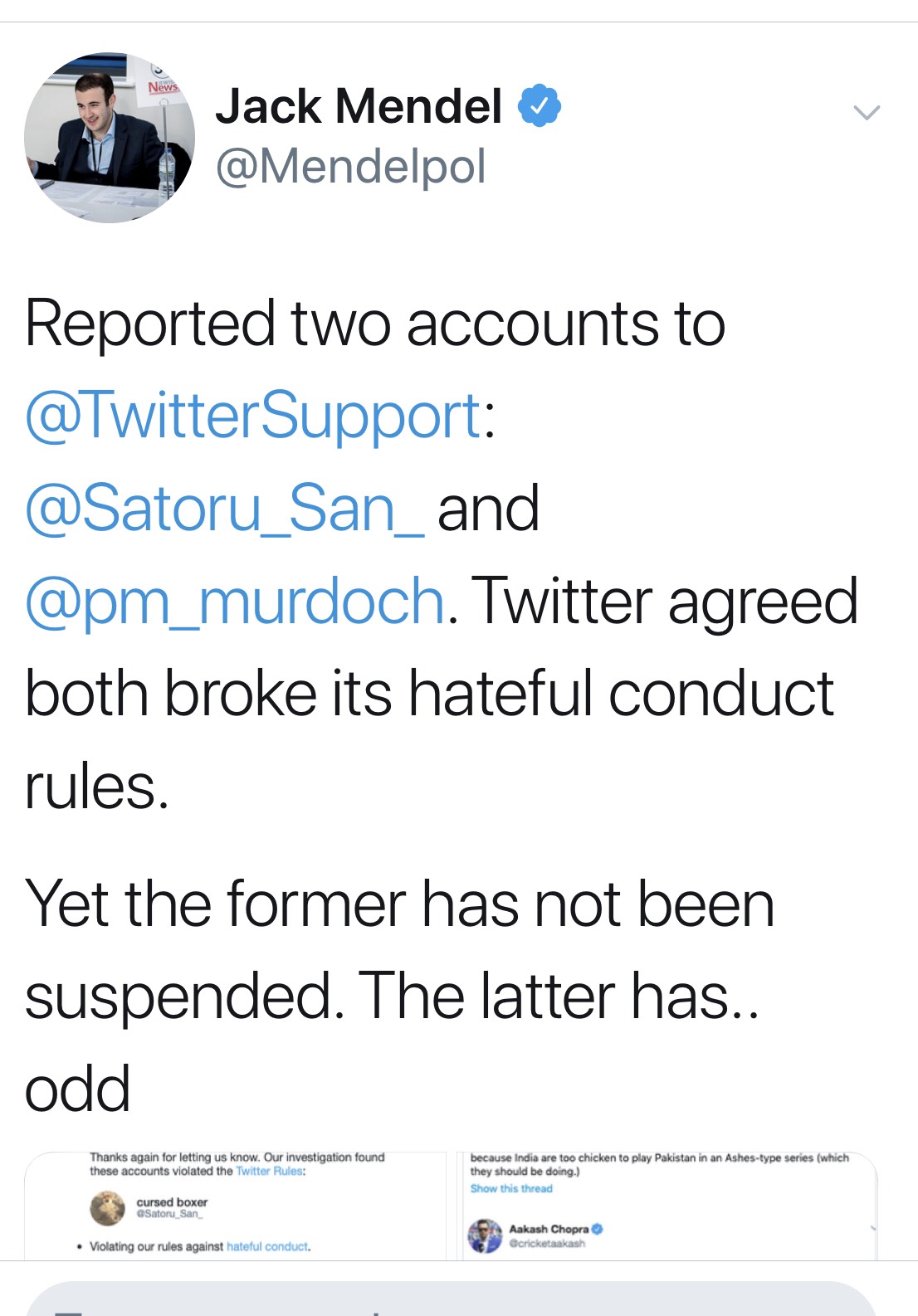Select the 'Aakash Chopra' account name
Image resolution: width=918 pixels, height=1316 pixels.
(548, 1229)
